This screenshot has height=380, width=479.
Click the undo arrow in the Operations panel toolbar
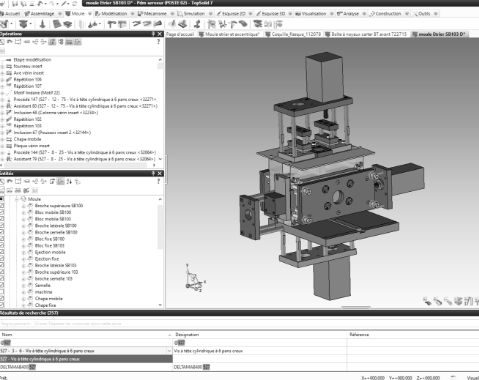[x=10, y=42]
